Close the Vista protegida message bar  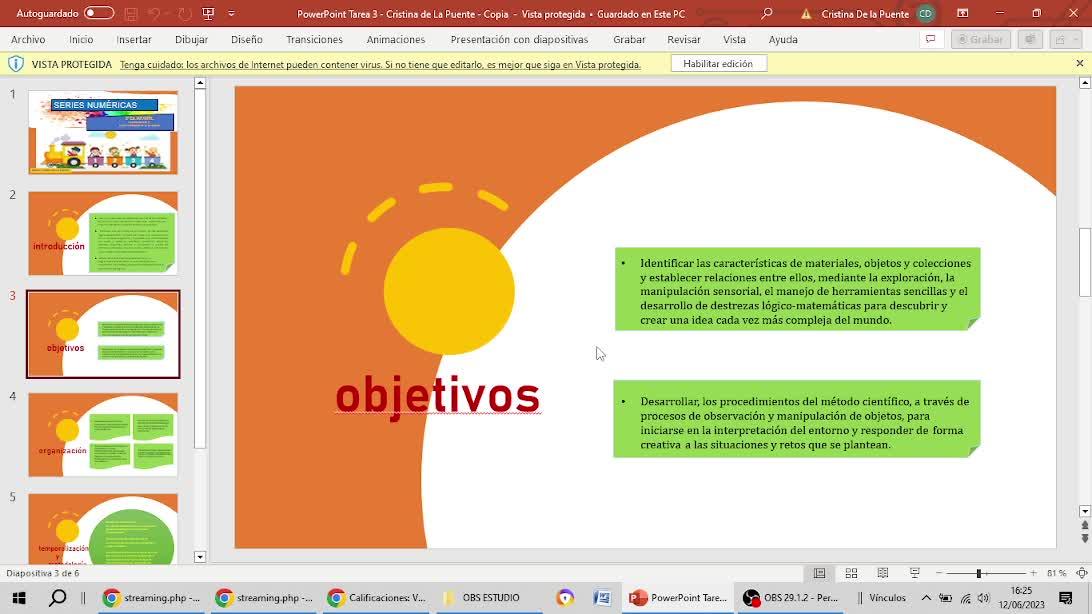(1079, 64)
